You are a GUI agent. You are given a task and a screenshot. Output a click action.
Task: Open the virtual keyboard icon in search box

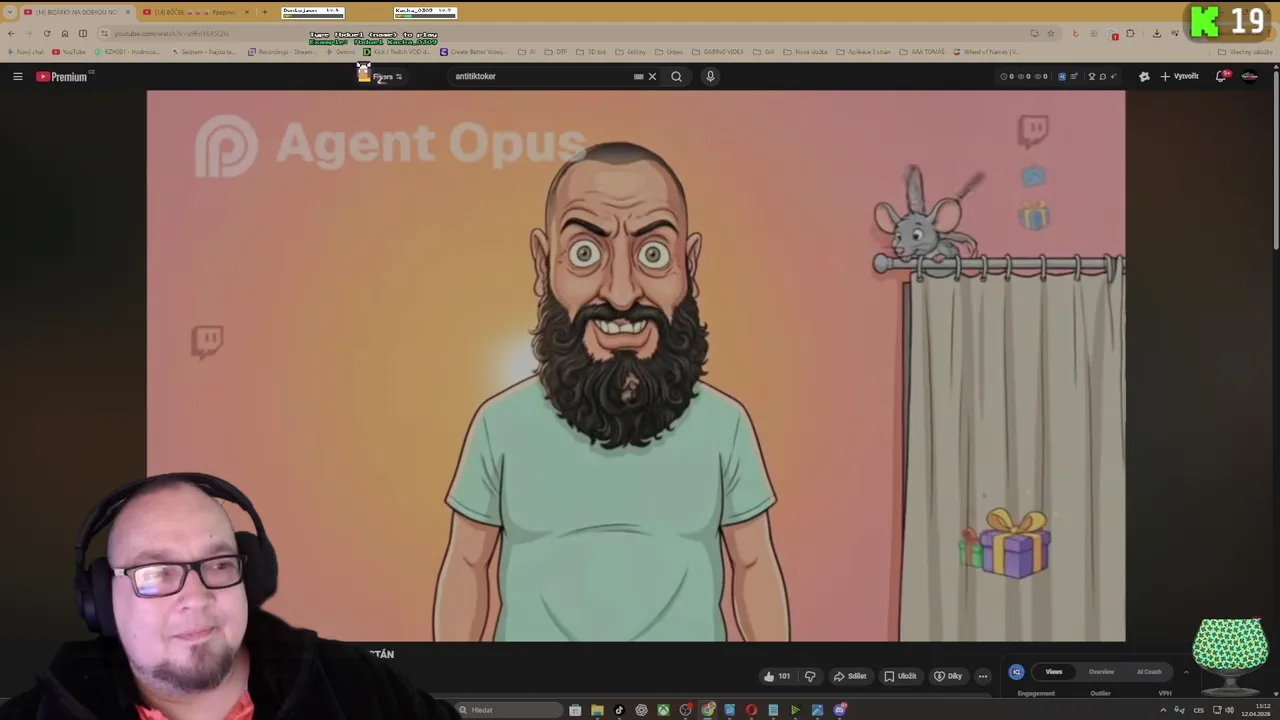click(638, 76)
